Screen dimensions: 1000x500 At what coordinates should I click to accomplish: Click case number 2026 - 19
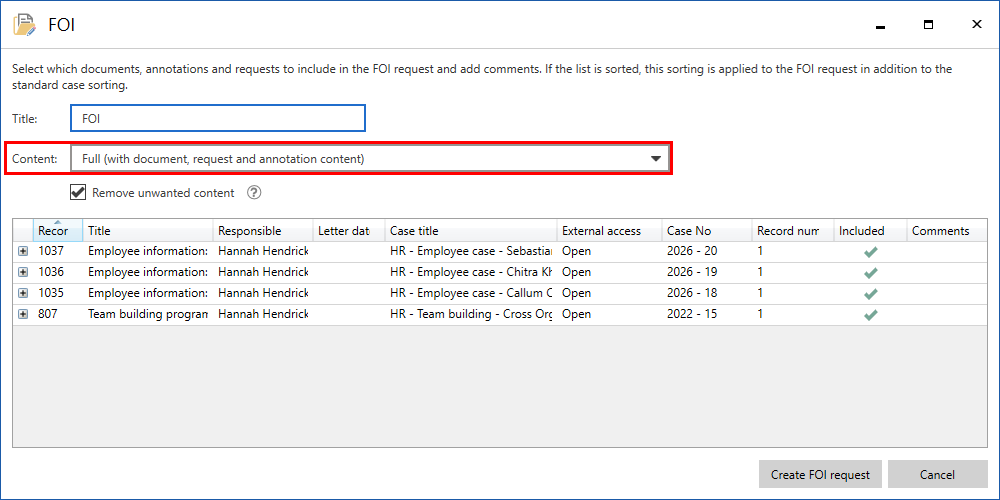coord(692,272)
